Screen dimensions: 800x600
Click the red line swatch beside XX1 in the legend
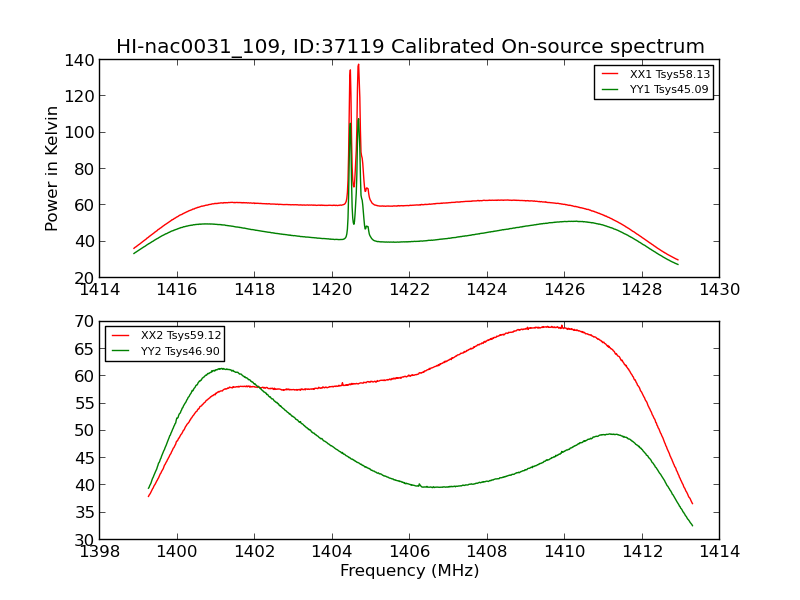[610, 74]
